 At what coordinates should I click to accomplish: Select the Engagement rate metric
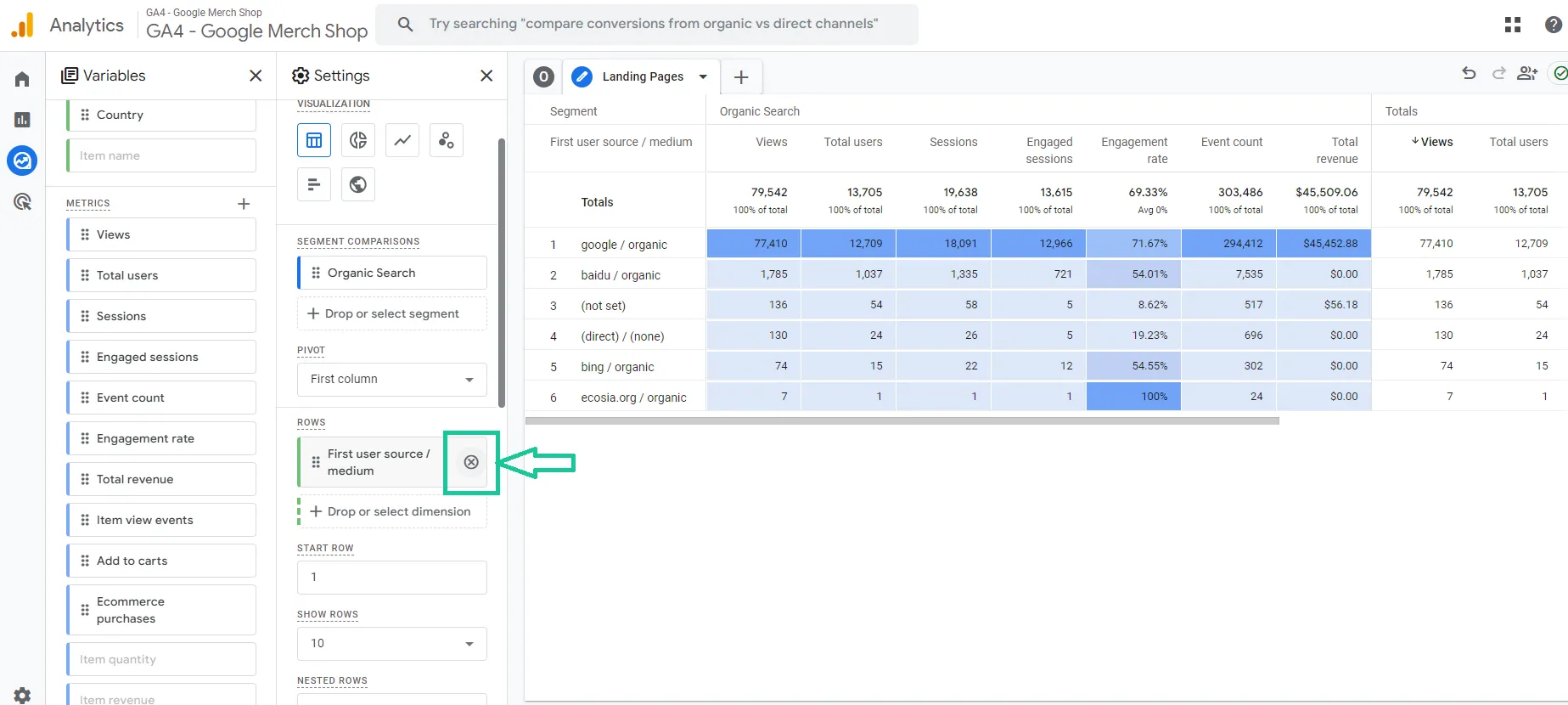point(161,438)
